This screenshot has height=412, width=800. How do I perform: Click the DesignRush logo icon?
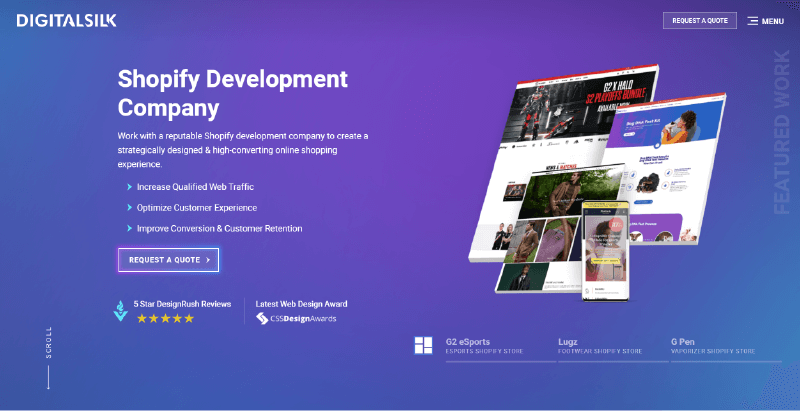[120, 311]
